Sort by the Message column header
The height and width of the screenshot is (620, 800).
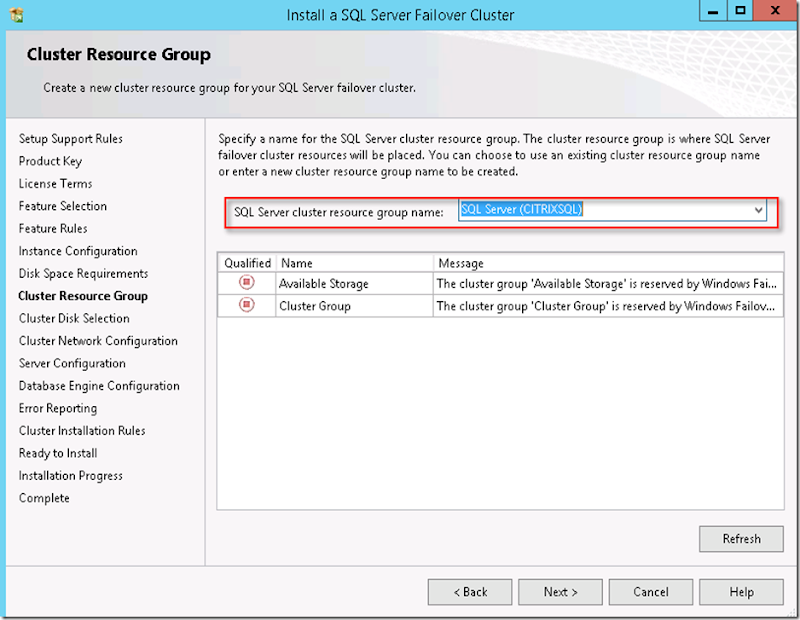pos(606,263)
